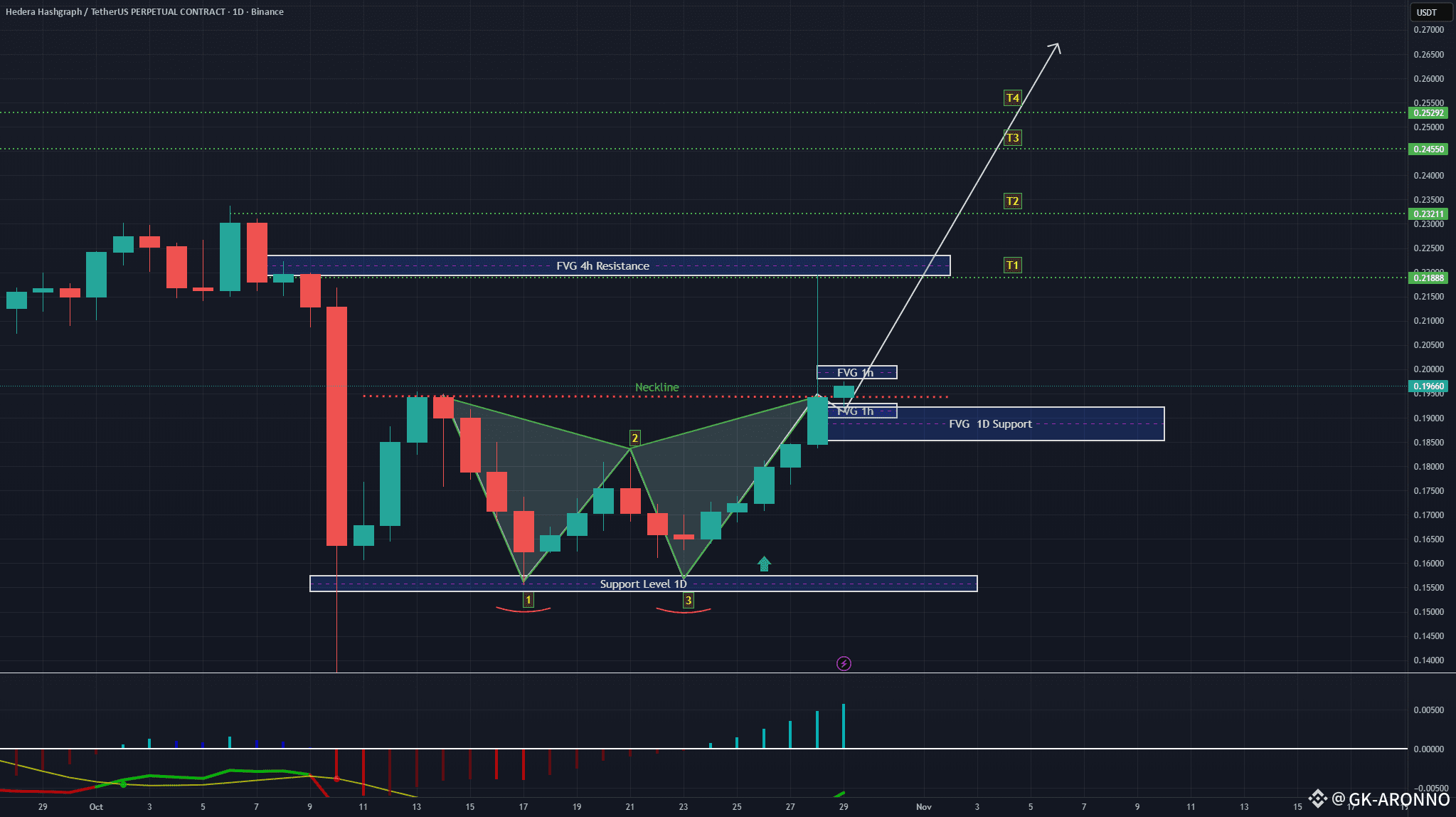Click the T3 target label
This screenshot has height=817, width=1456.
(1012, 138)
